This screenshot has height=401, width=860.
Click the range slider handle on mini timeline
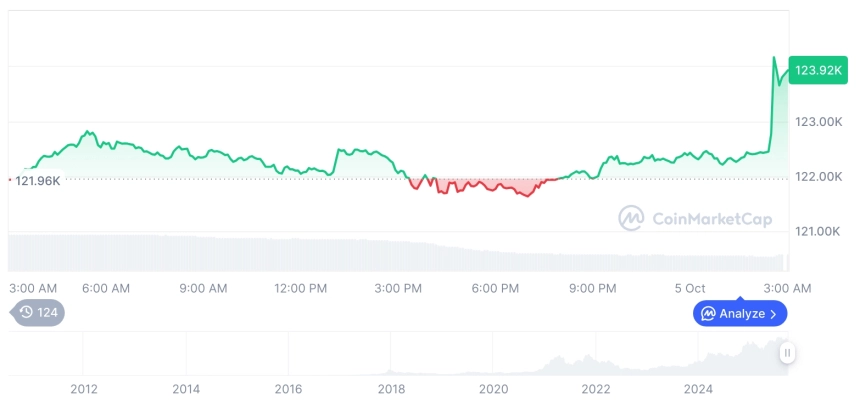tap(787, 352)
